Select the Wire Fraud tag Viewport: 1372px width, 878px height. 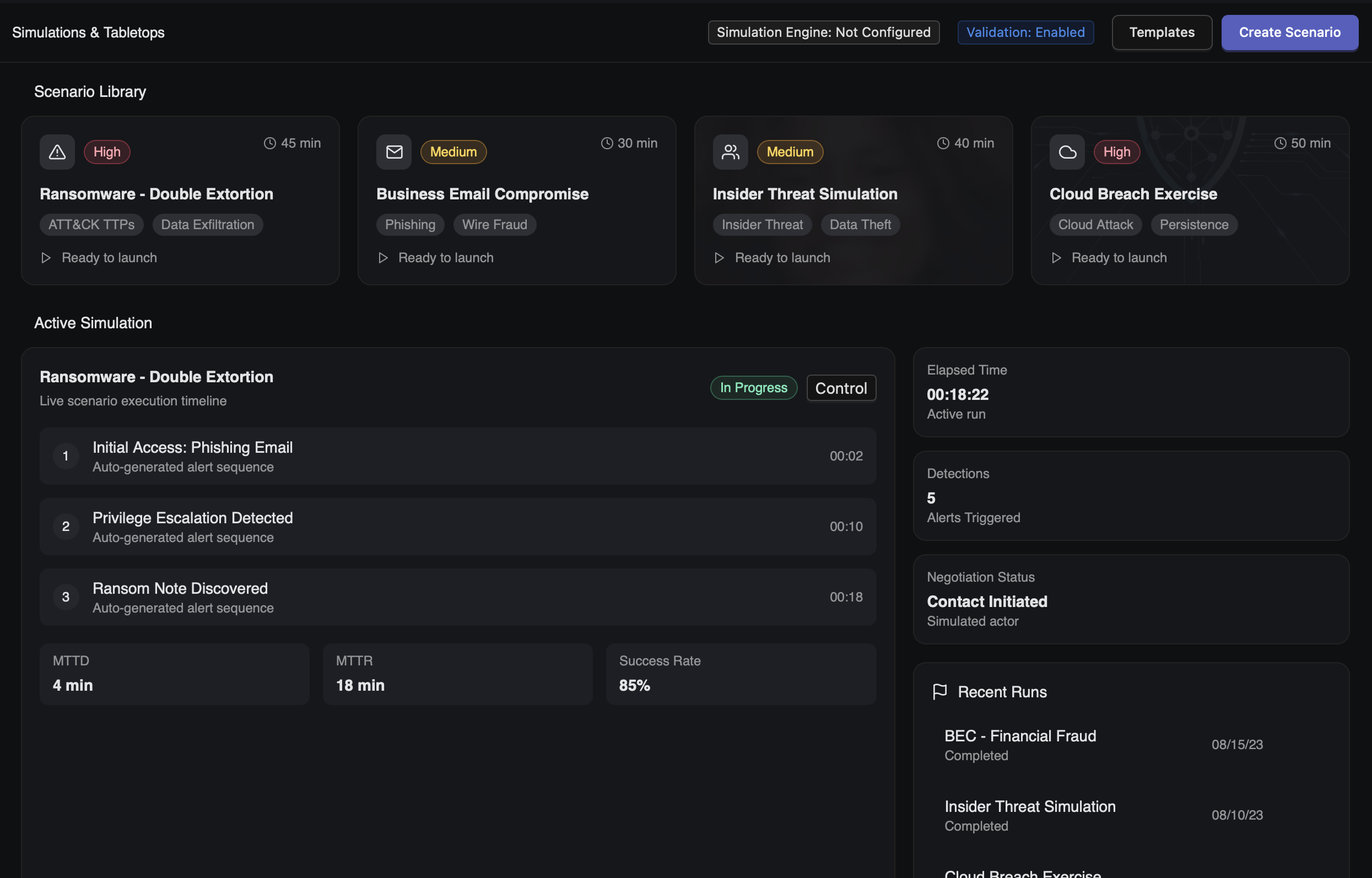(494, 225)
